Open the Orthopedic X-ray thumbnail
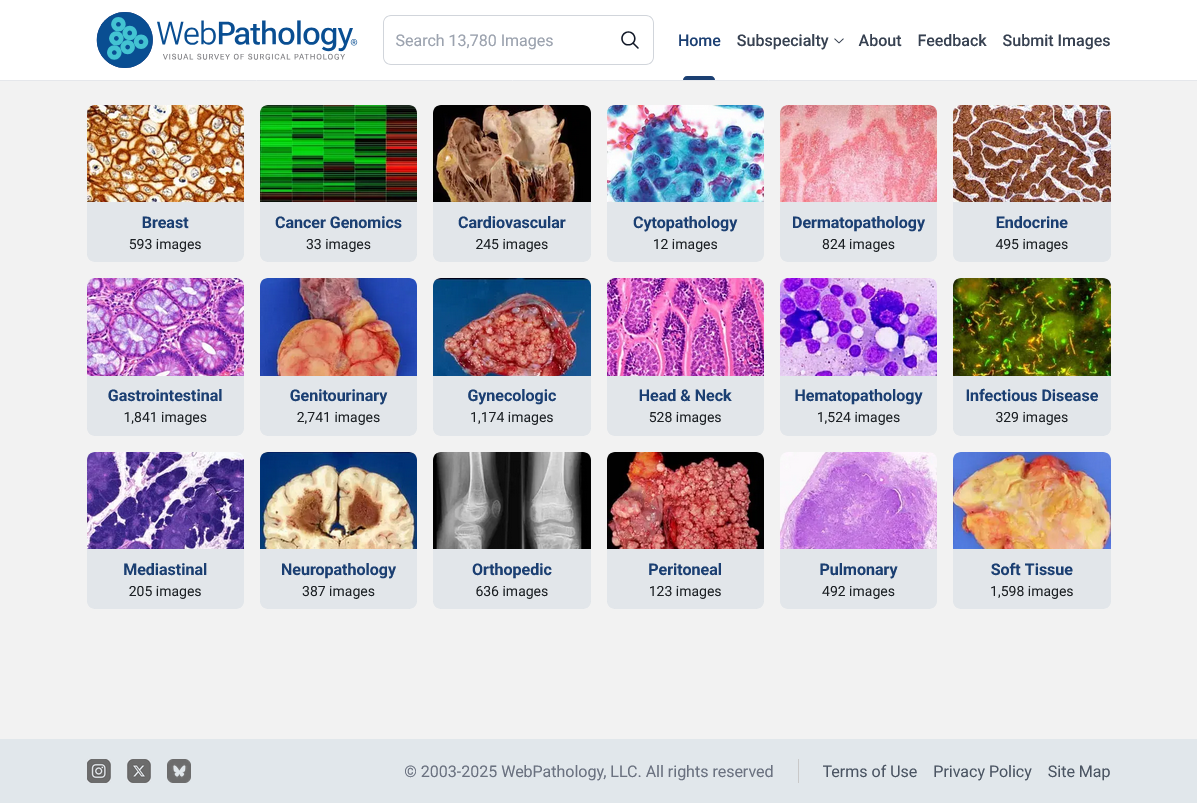The width and height of the screenshot is (1197, 803). pyautogui.click(x=511, y=500)
